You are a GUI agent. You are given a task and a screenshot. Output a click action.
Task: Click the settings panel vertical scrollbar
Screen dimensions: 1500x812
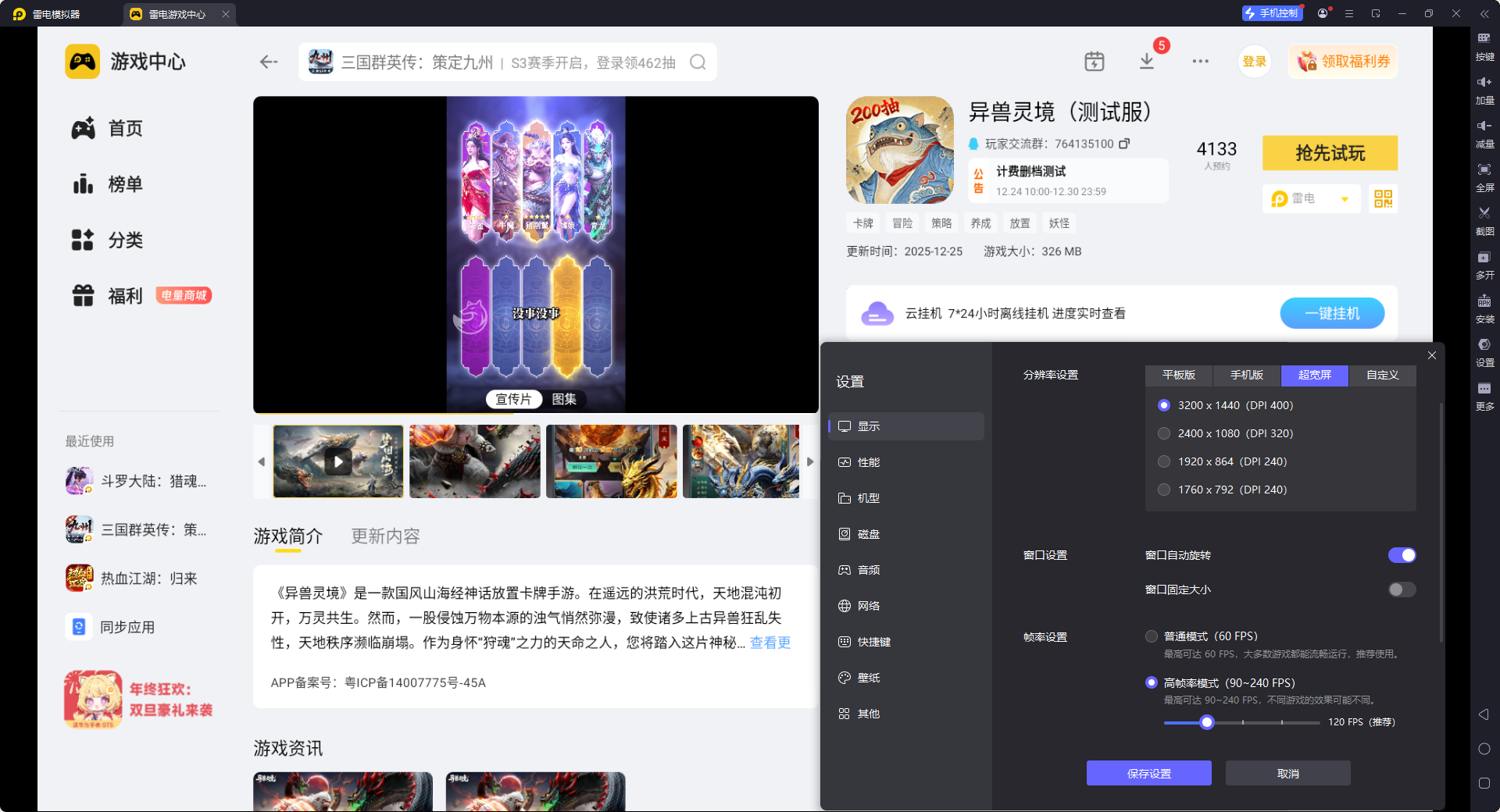click(1441, 523)
